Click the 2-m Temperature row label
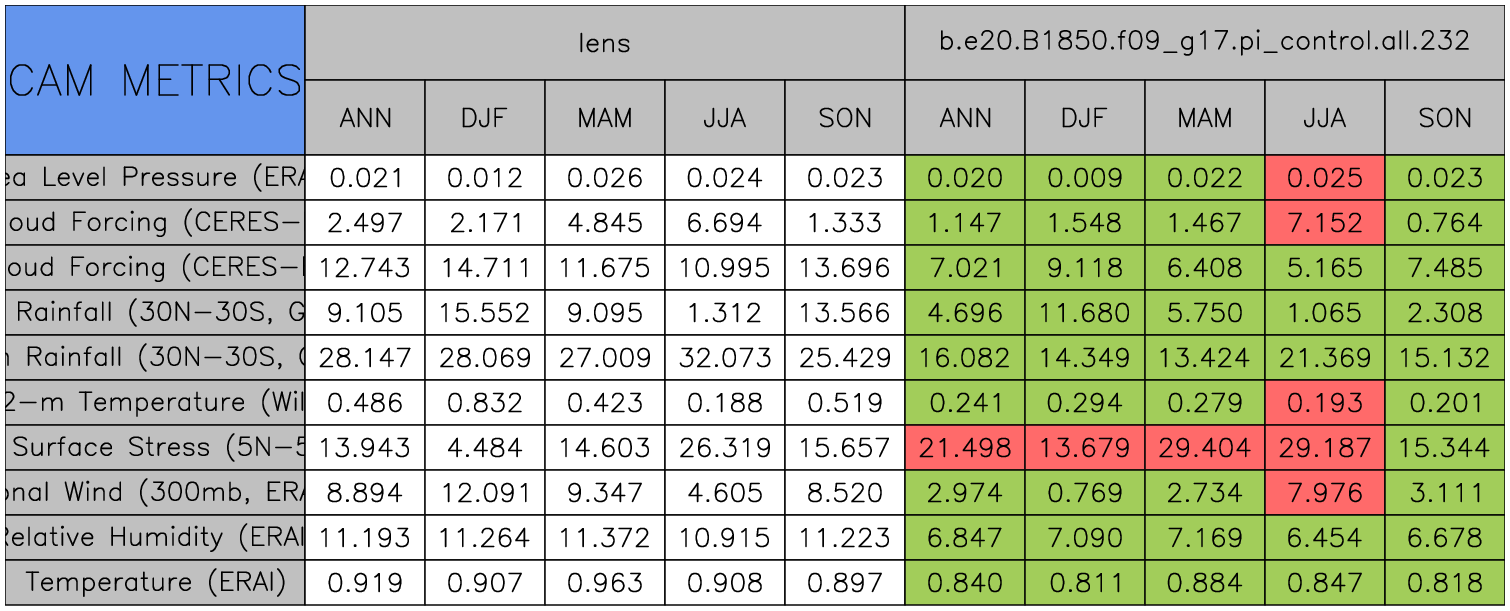The image size is (1510, 611). [x=154, y=402]
